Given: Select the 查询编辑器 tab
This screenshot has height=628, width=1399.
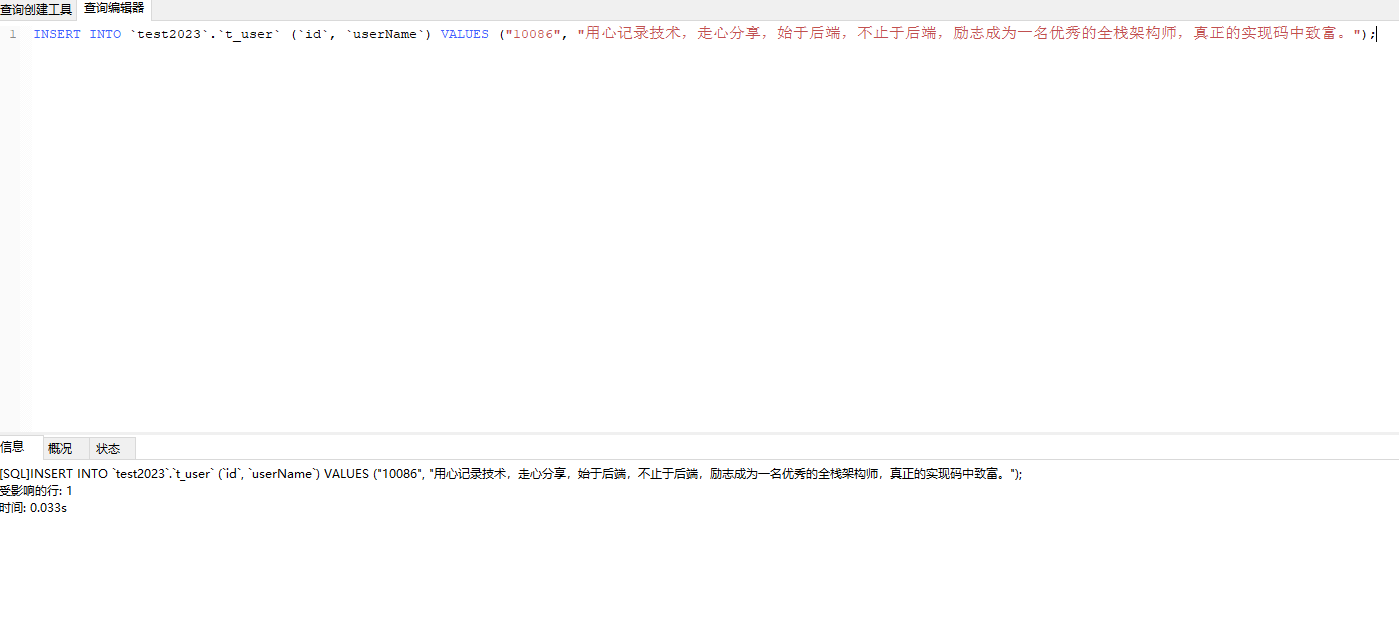Looking at the screenshot, I should [114, 9].
